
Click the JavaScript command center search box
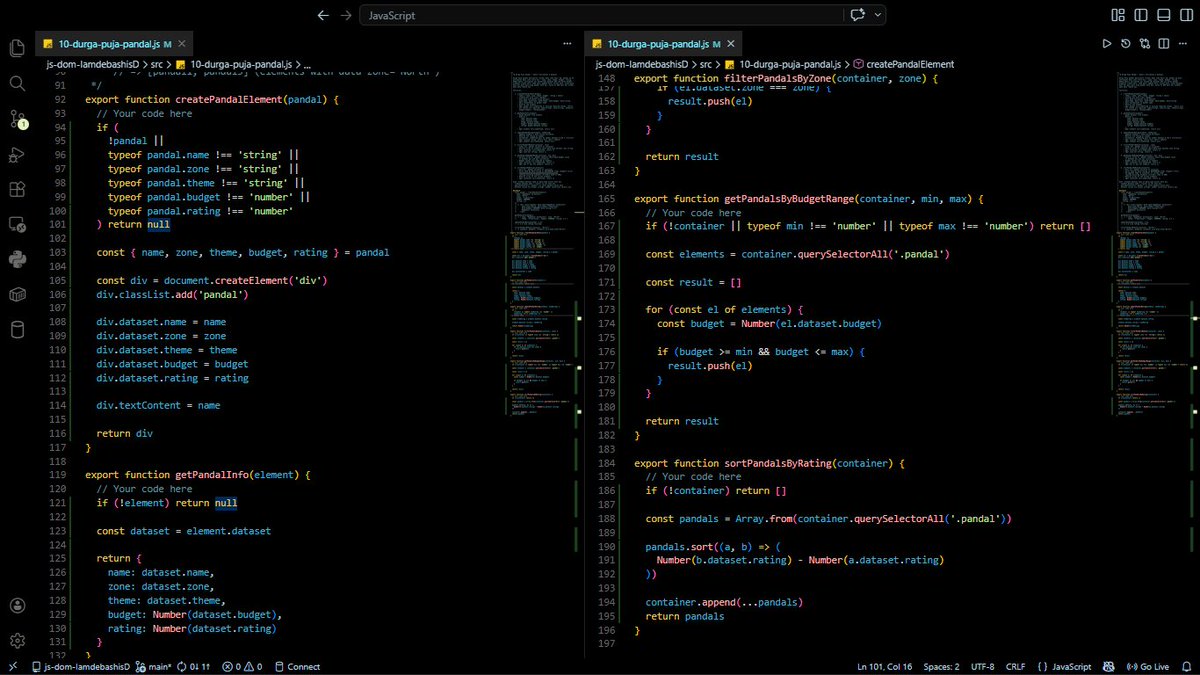coord(602,15)
